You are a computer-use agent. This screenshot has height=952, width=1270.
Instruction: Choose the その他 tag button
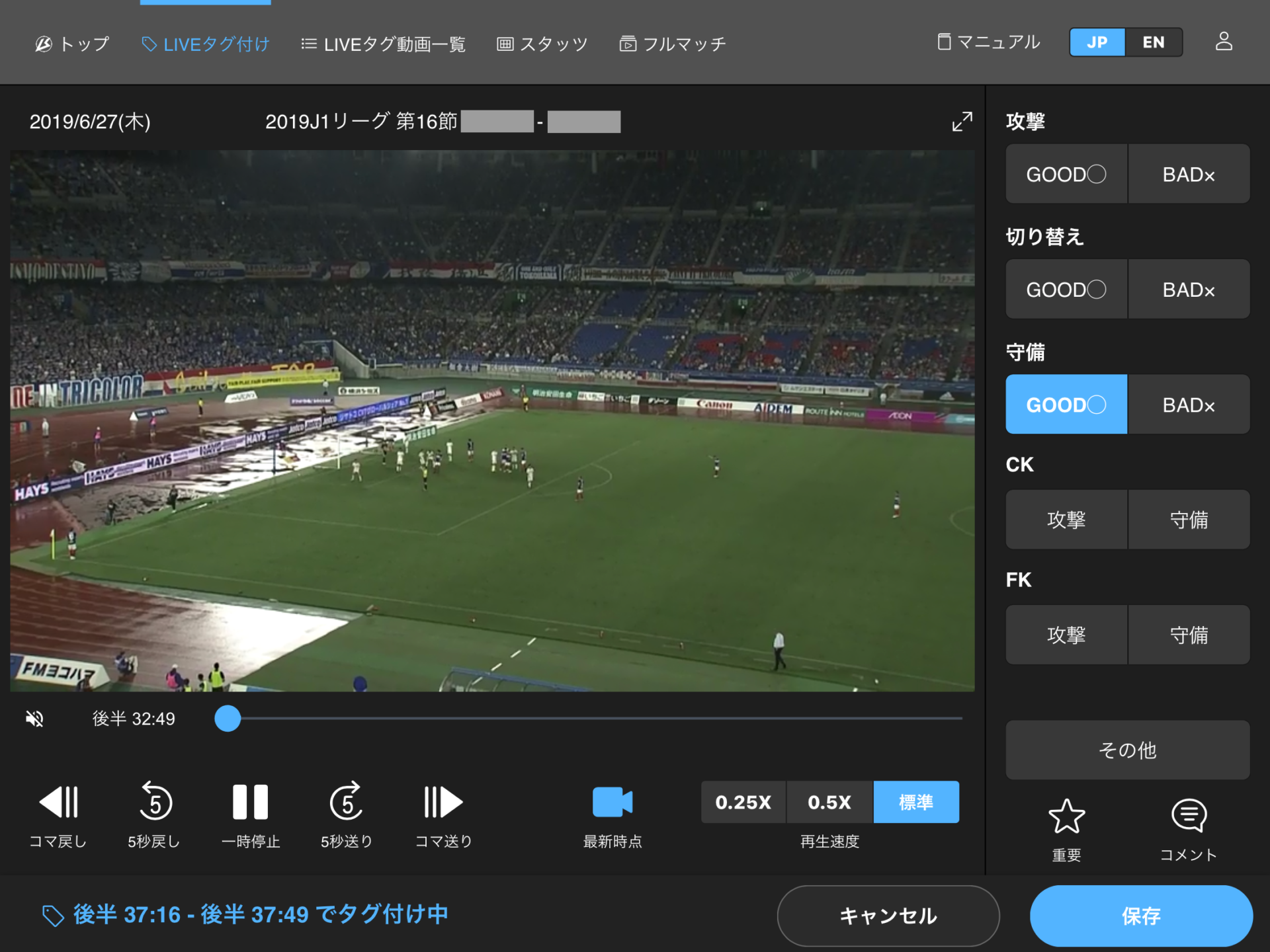(x=1128, y=750)
